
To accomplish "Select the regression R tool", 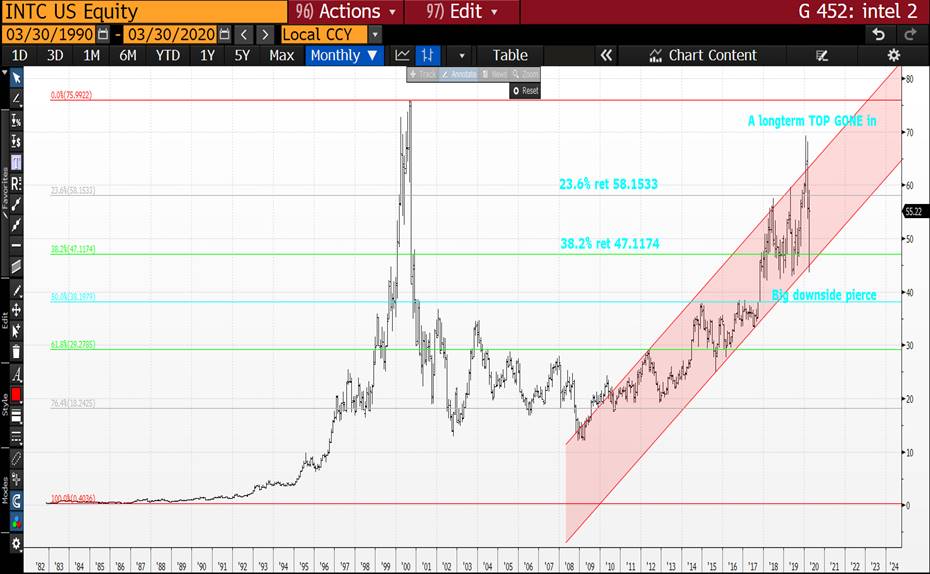I will 16,183.
